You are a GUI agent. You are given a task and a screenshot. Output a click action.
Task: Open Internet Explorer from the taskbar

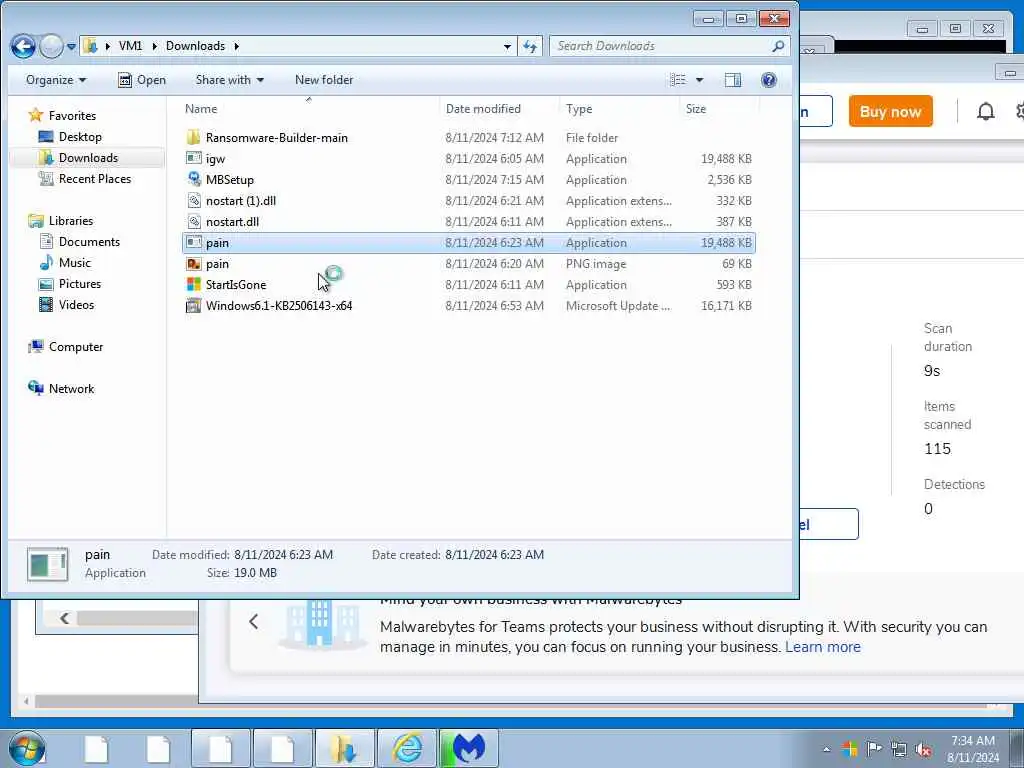point(406,748)
